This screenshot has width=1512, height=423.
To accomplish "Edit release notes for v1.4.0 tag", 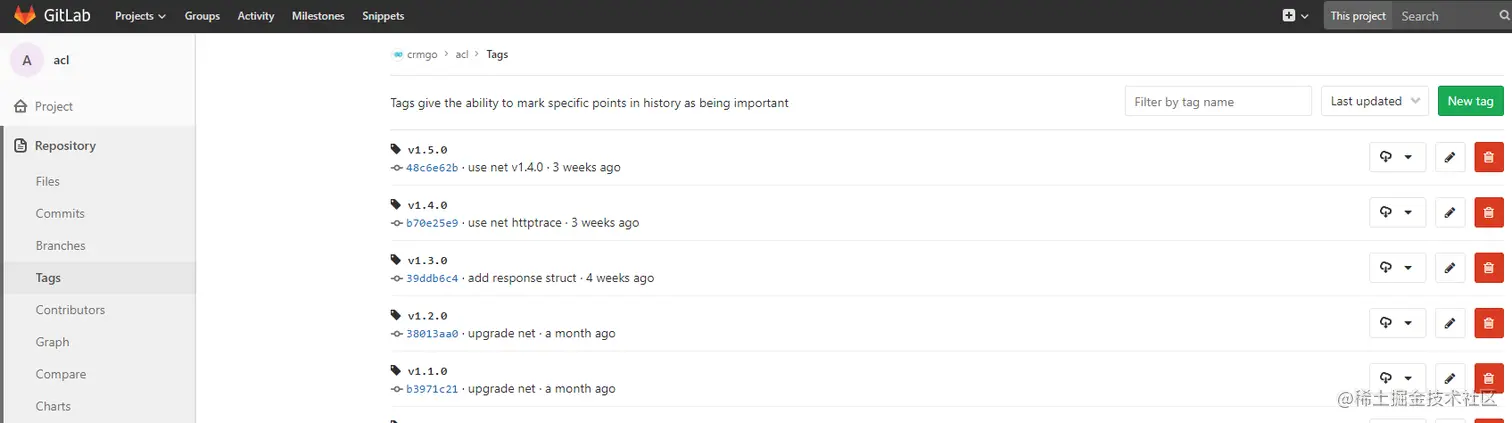I will coord(1449,212).
